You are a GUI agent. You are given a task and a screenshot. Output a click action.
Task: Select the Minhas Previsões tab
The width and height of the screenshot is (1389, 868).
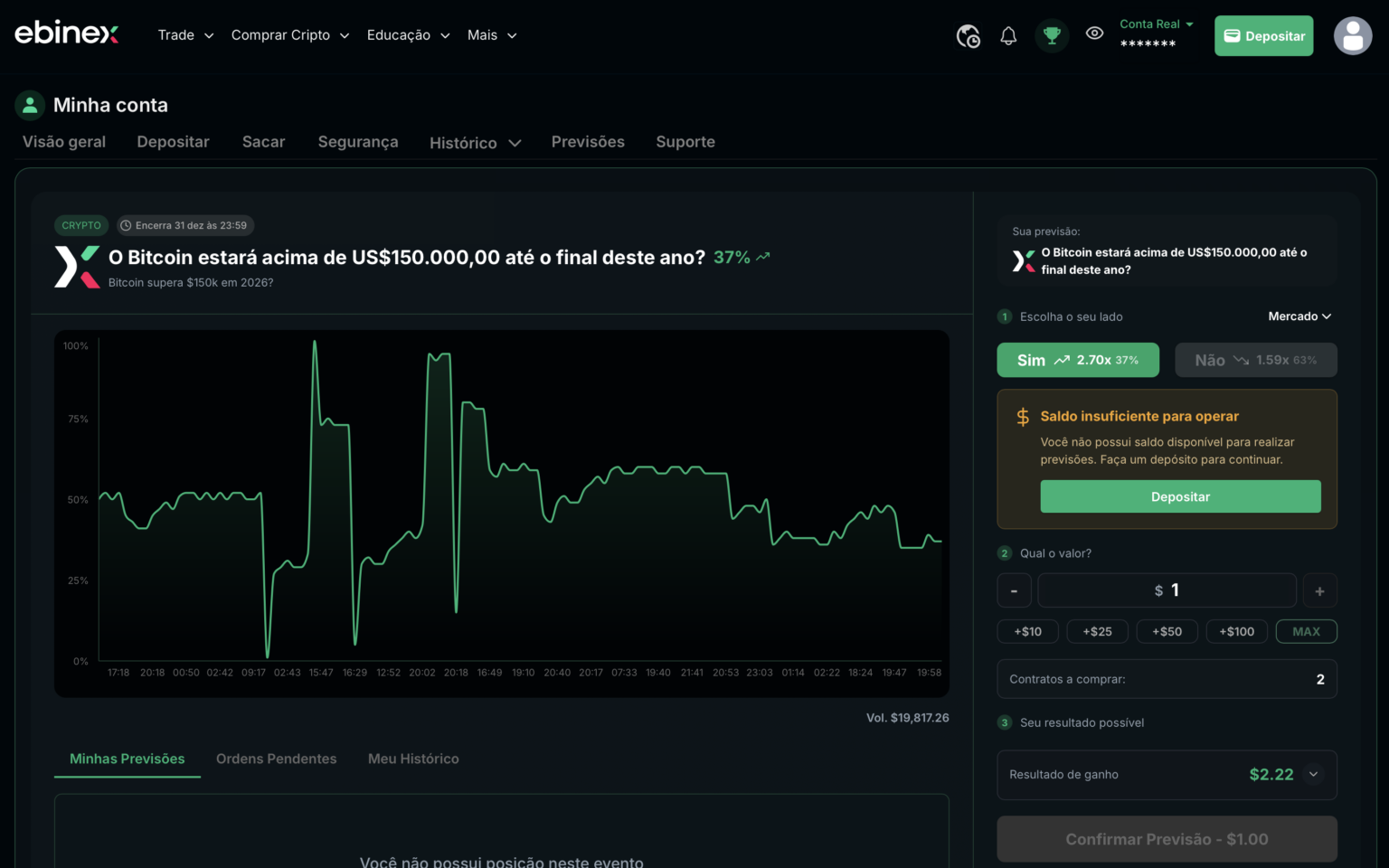coord(128,759)
